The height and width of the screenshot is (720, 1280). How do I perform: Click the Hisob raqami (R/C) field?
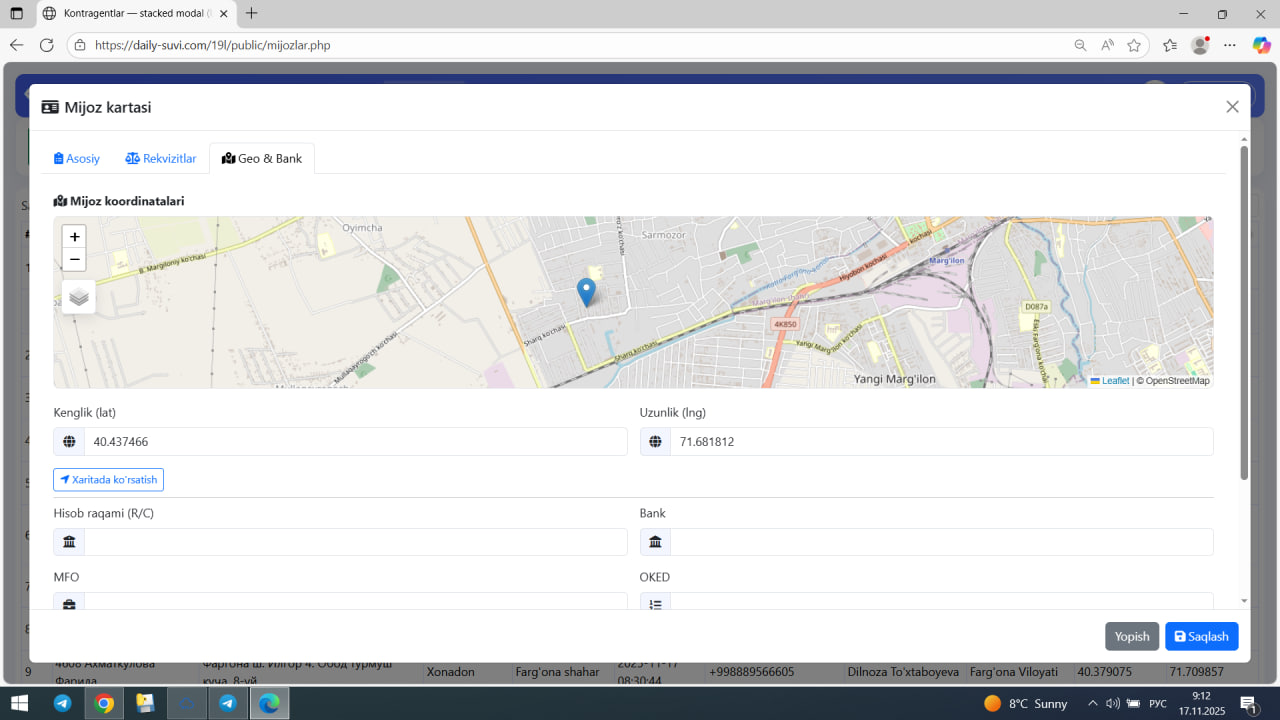click(355, 542)
